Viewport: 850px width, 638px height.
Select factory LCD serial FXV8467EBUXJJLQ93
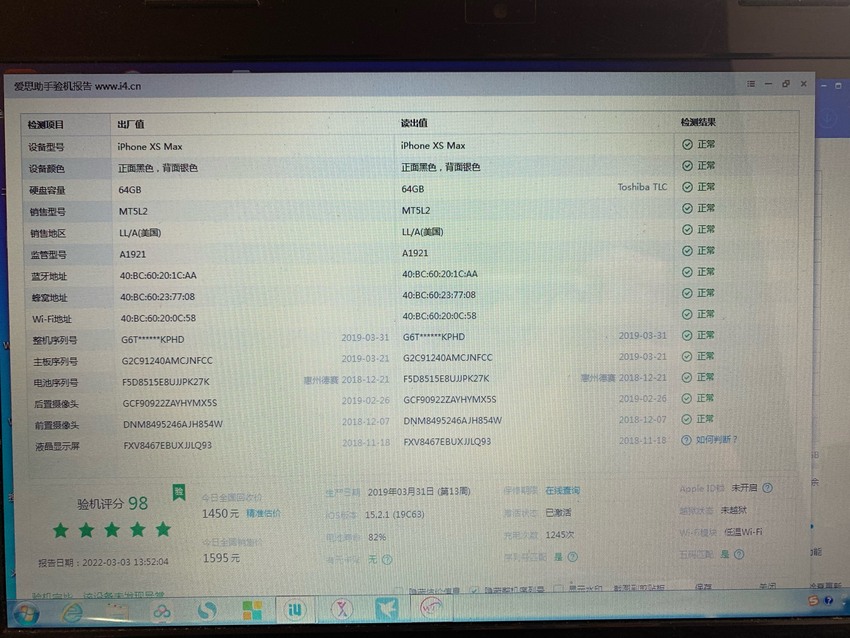pyautogui.click(x=168, y=445)
